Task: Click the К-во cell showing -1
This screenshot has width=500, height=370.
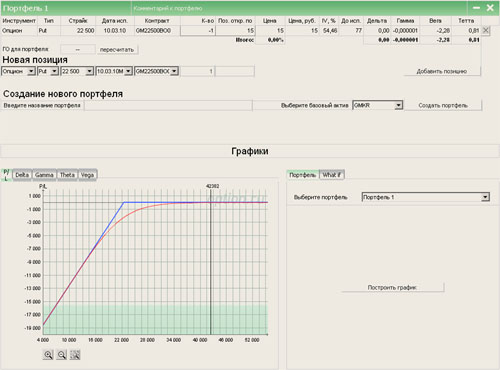Action: click(x=198, y=31)
